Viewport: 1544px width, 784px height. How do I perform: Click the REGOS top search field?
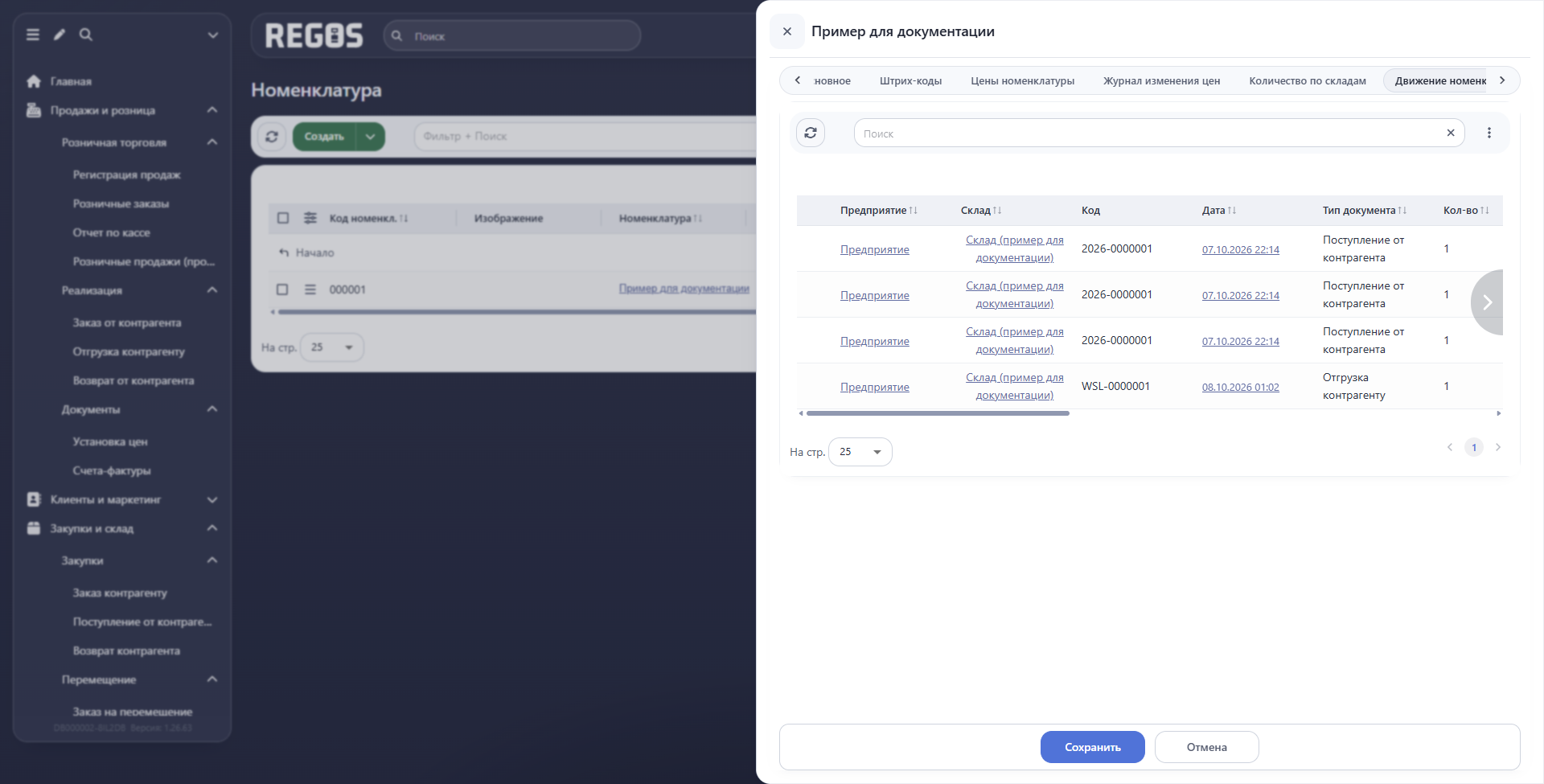[512, 36]
